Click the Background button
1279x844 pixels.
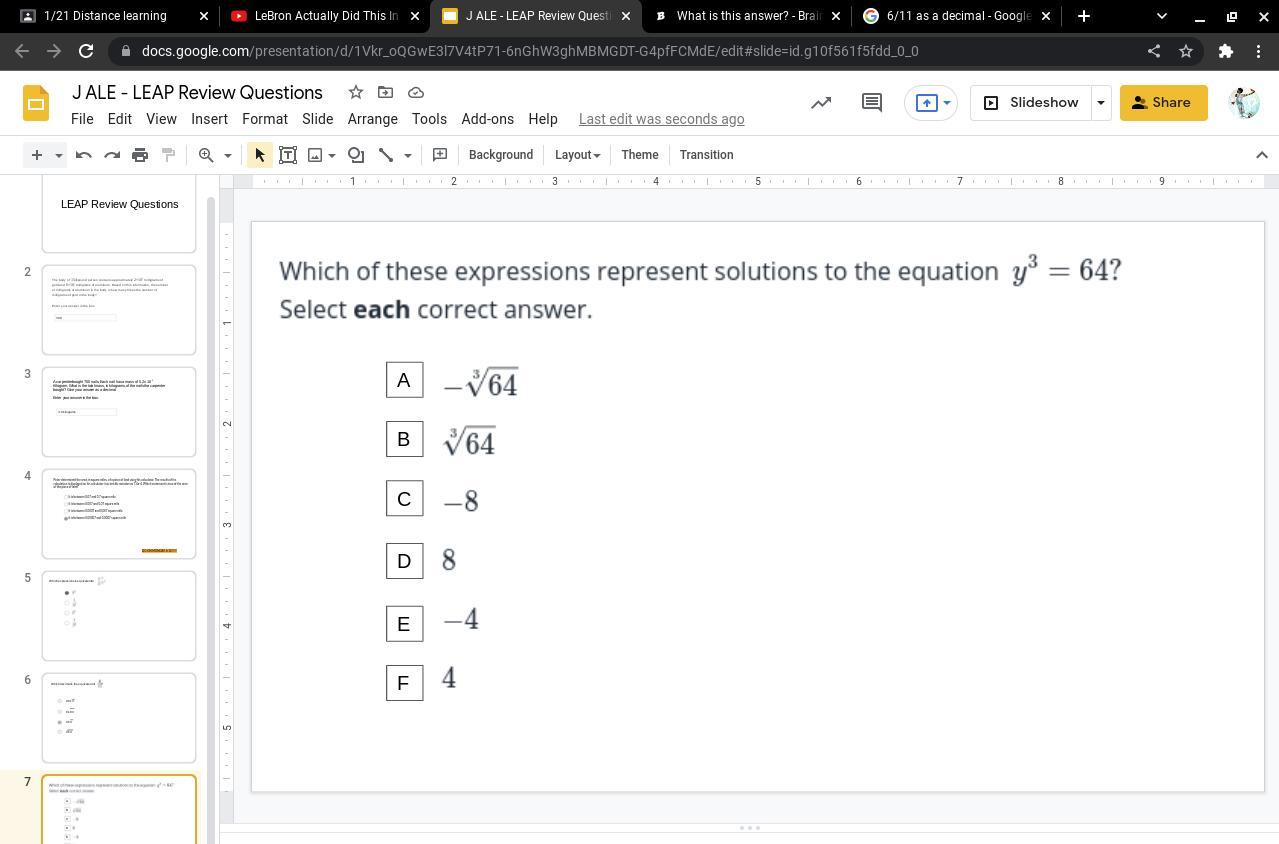click(500, 155)
